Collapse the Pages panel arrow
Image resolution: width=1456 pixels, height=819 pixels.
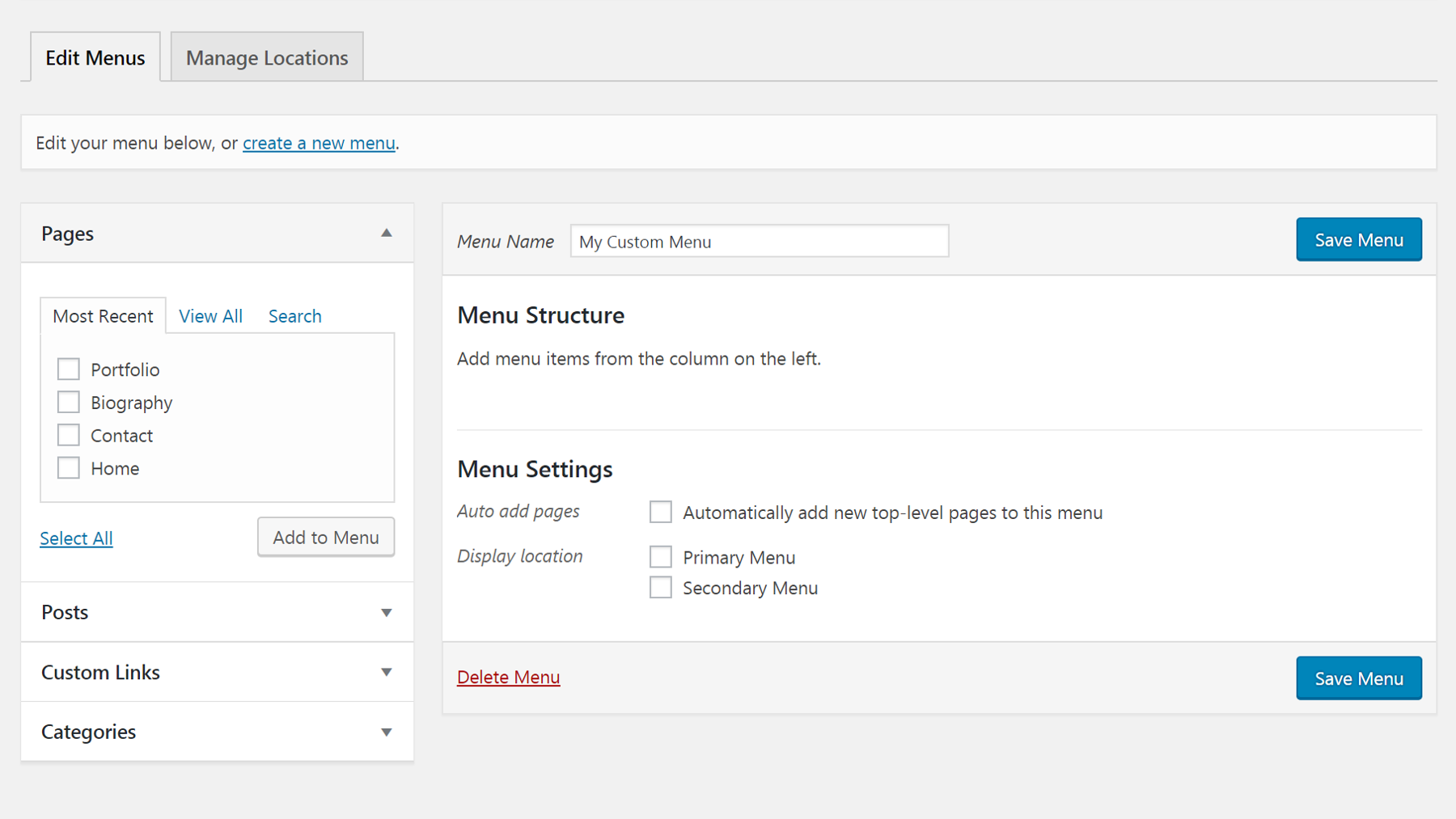click(x=387, y=233)
